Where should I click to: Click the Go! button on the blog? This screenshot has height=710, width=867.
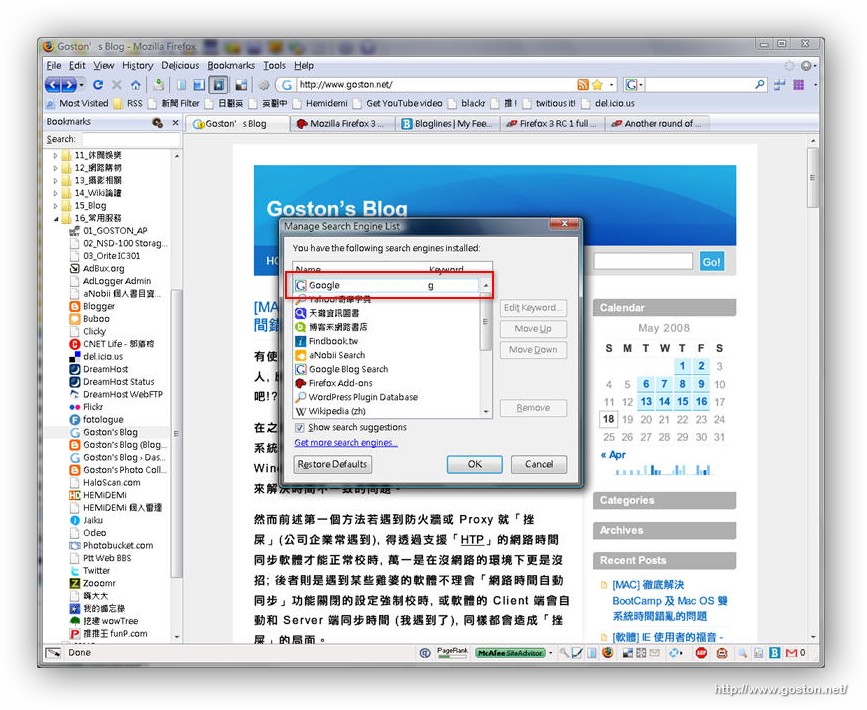point(711,262)
